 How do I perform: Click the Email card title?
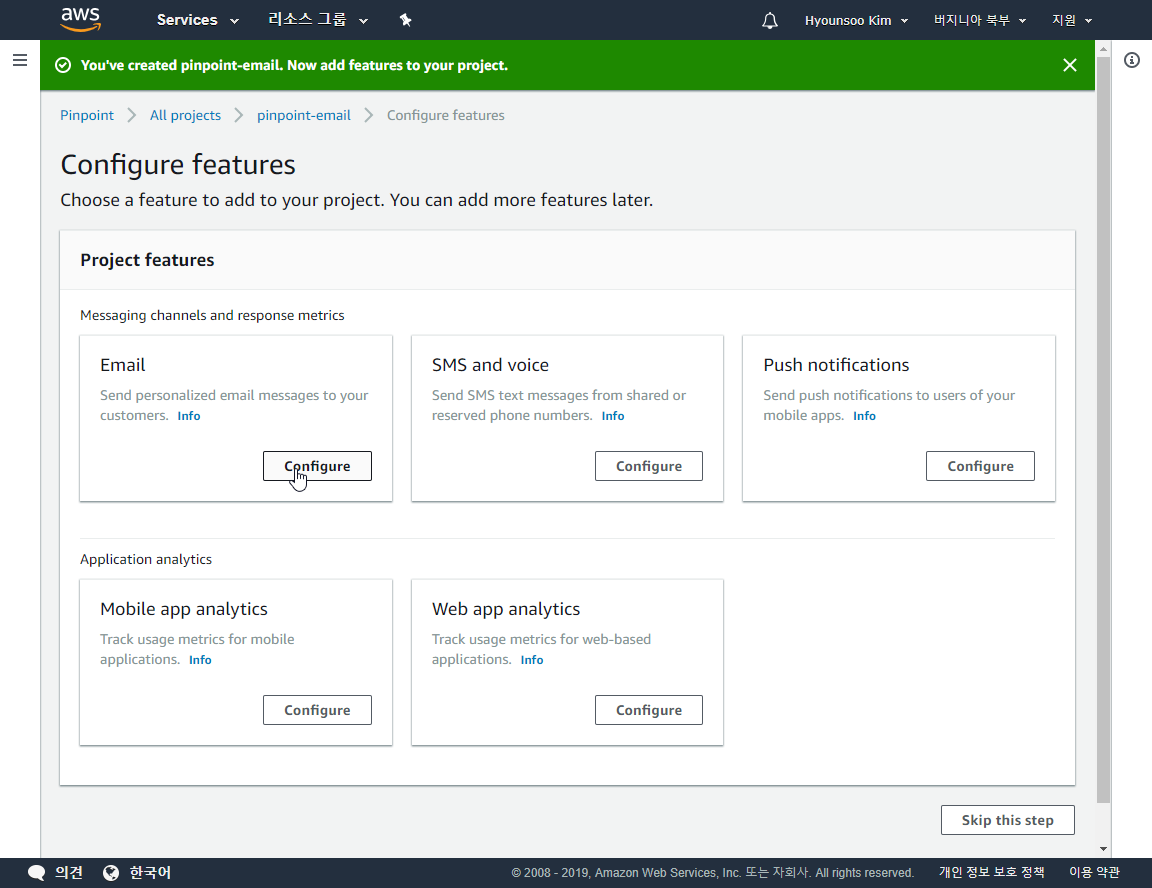pyautogui.click(x=123, y=365)
